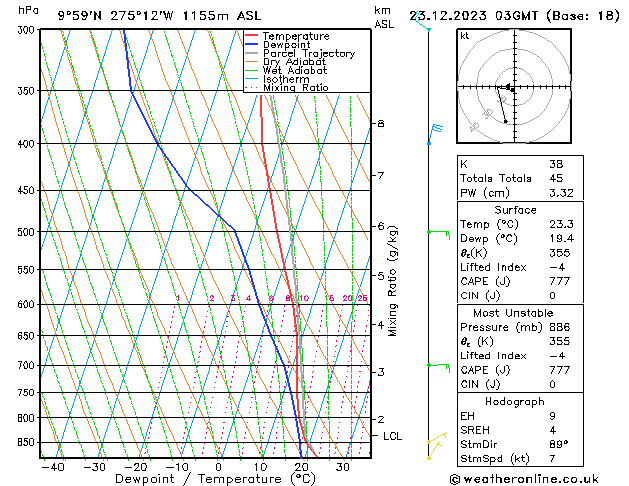Click the kt unit label in hodograph

(465, 35)
